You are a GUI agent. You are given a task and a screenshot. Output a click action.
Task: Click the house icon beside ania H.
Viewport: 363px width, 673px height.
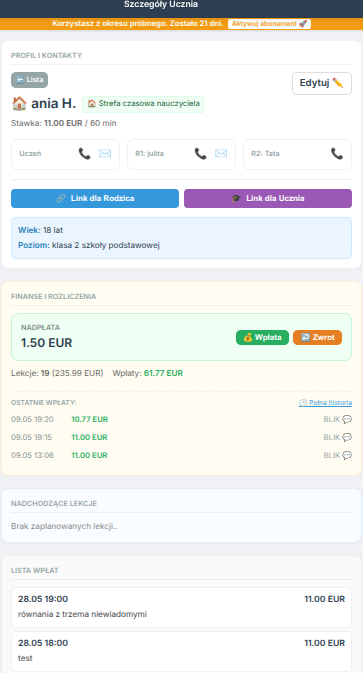(x=19, y=103)
